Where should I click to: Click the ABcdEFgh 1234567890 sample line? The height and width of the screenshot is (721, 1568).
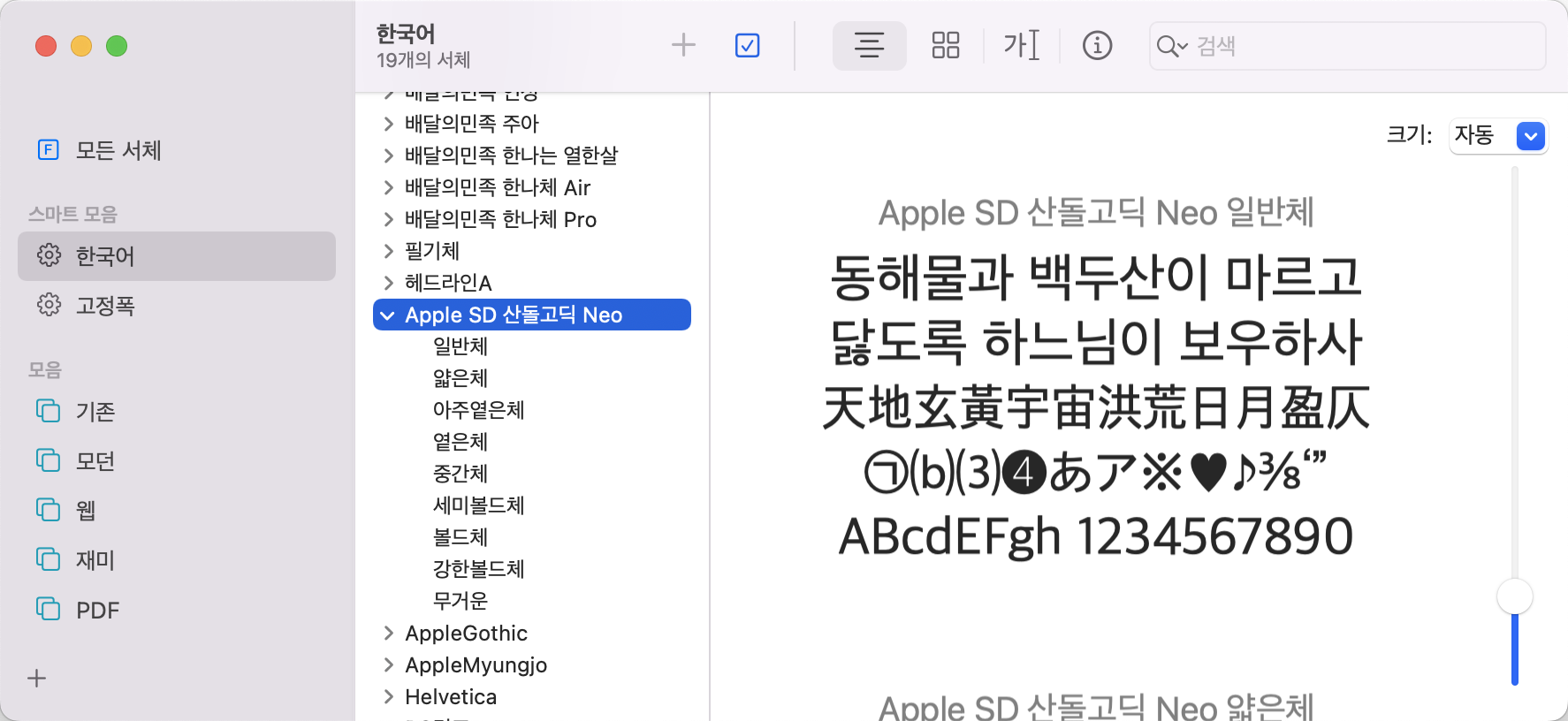1096,536
